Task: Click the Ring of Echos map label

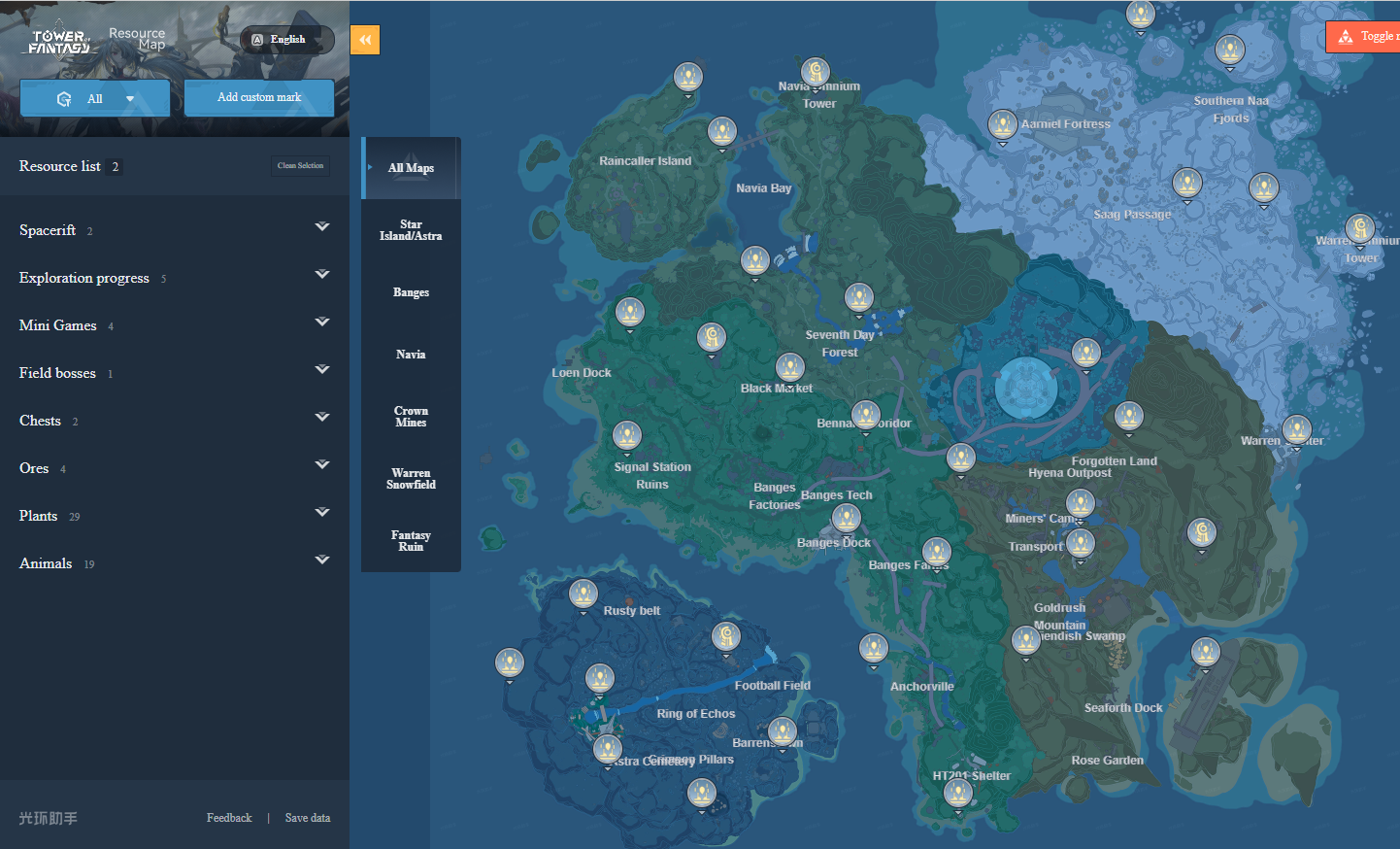Action: (x=696, y=714)
